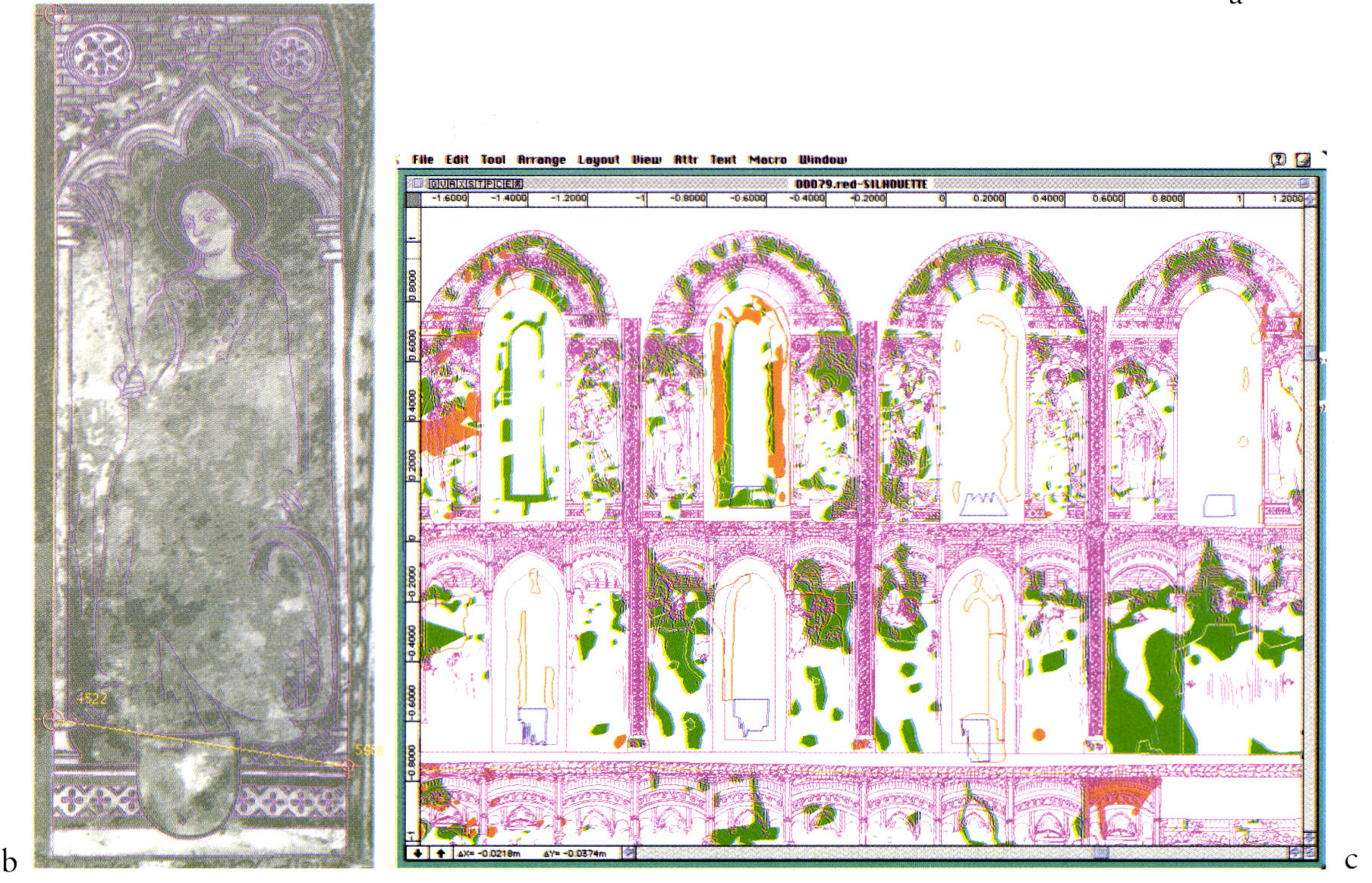Open the File menu
This screenshot has height=883, width=1372.
tap(423, 159)
